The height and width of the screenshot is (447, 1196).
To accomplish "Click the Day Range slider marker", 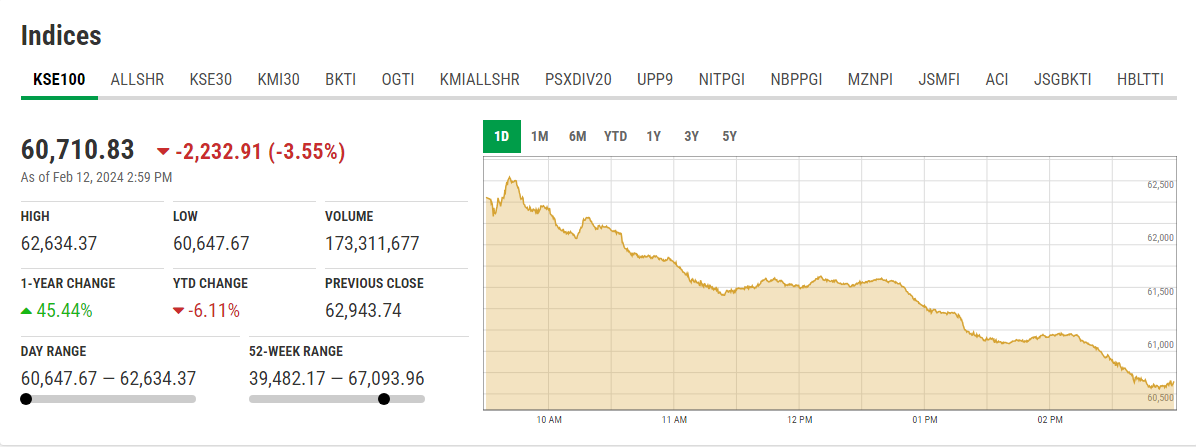I will pyautogui.click(x=25, y=399).
